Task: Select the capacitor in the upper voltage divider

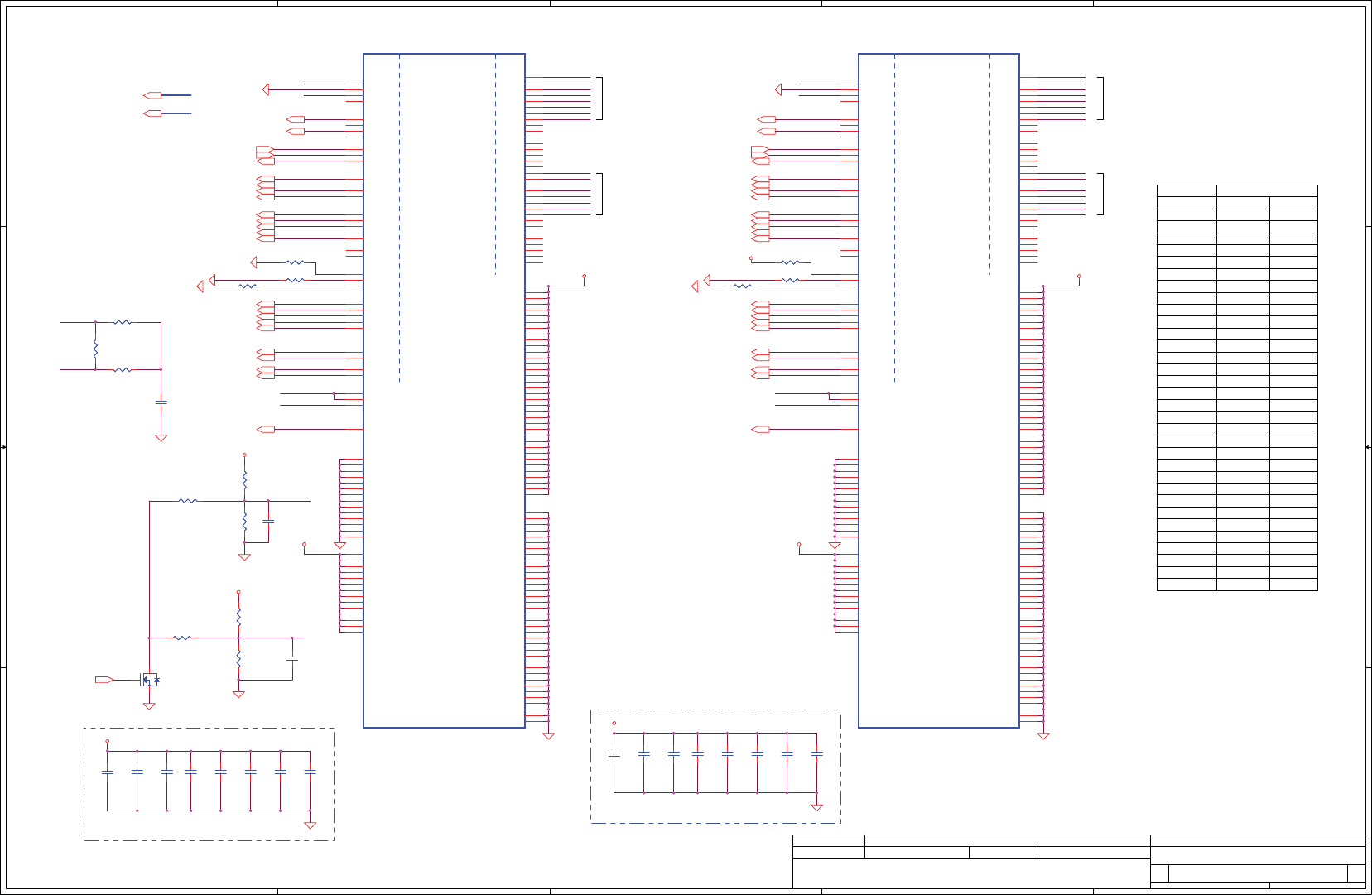Action: (x=268, y=522)
